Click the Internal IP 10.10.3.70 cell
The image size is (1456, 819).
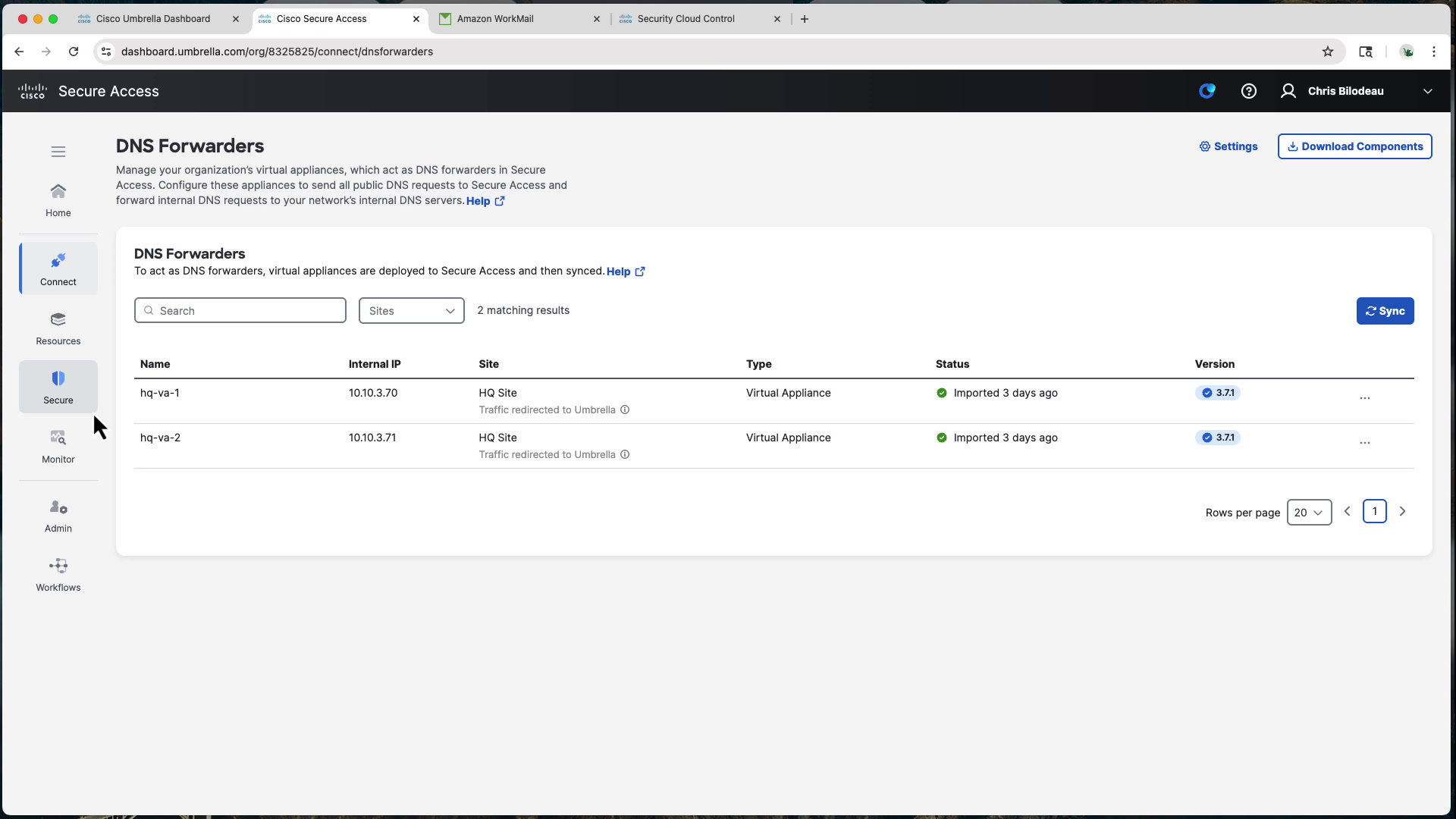(373, 393)
